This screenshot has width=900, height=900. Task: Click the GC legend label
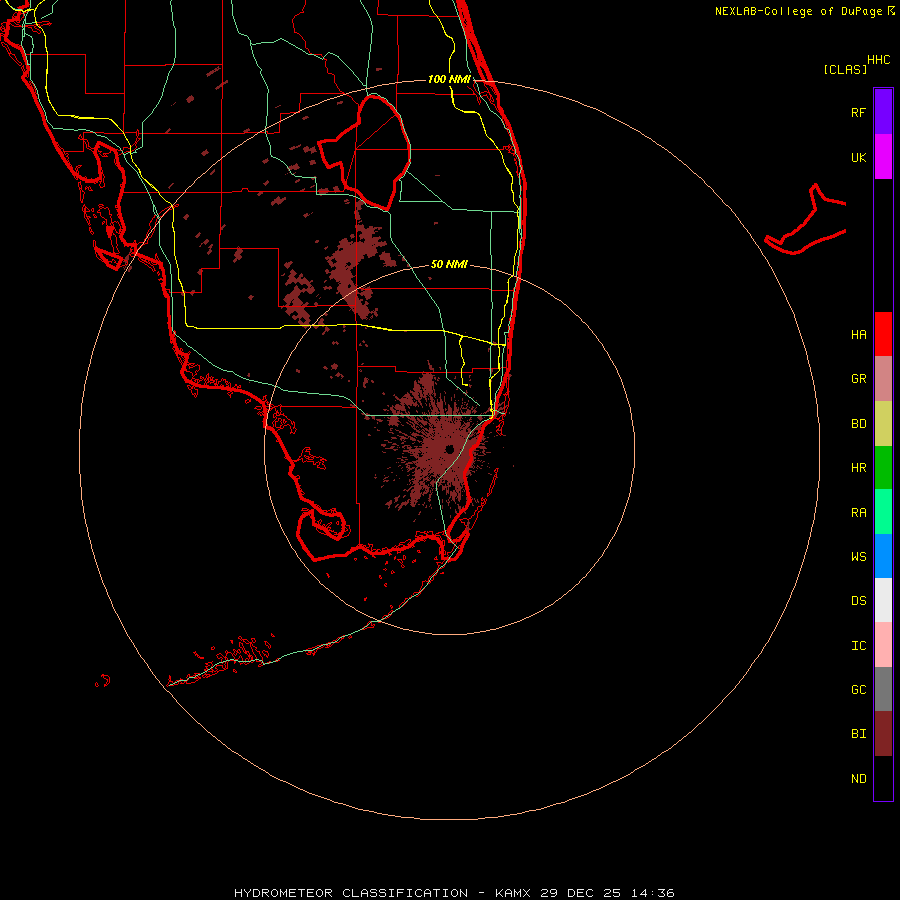click(858, 690)
